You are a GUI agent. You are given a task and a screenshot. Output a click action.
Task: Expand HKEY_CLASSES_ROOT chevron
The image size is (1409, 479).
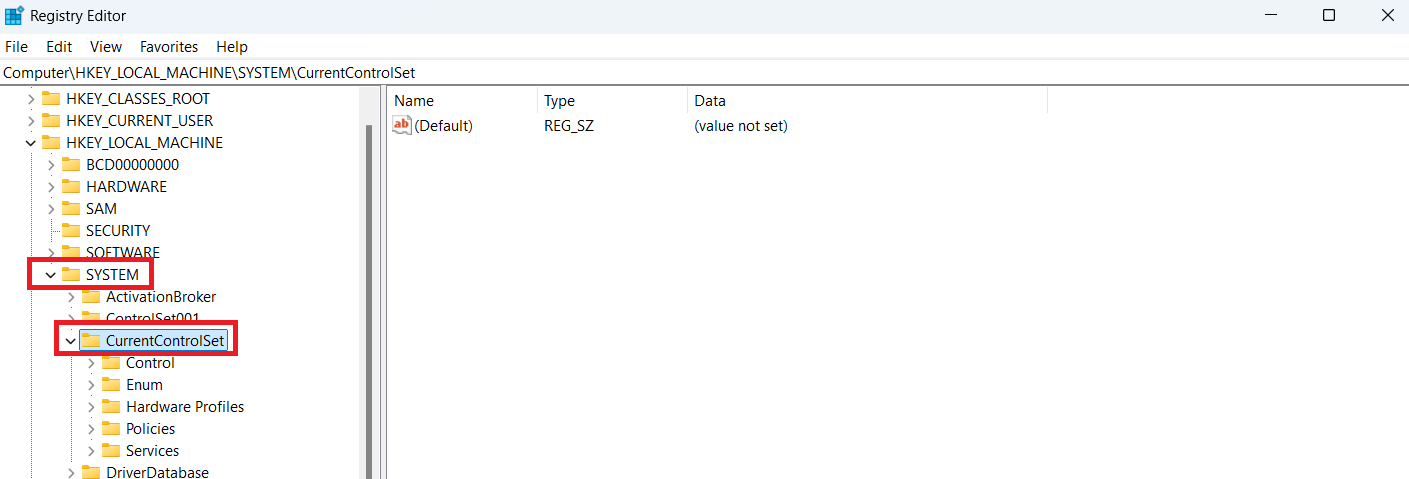coord(30,99)
